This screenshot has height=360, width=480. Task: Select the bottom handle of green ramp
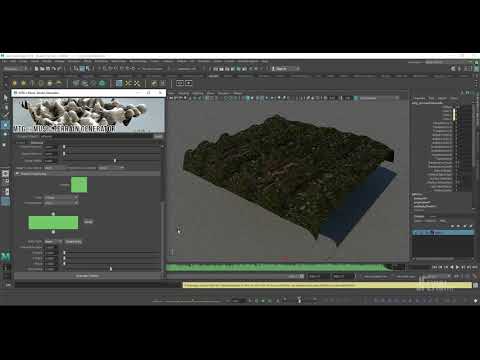point(53,232)
